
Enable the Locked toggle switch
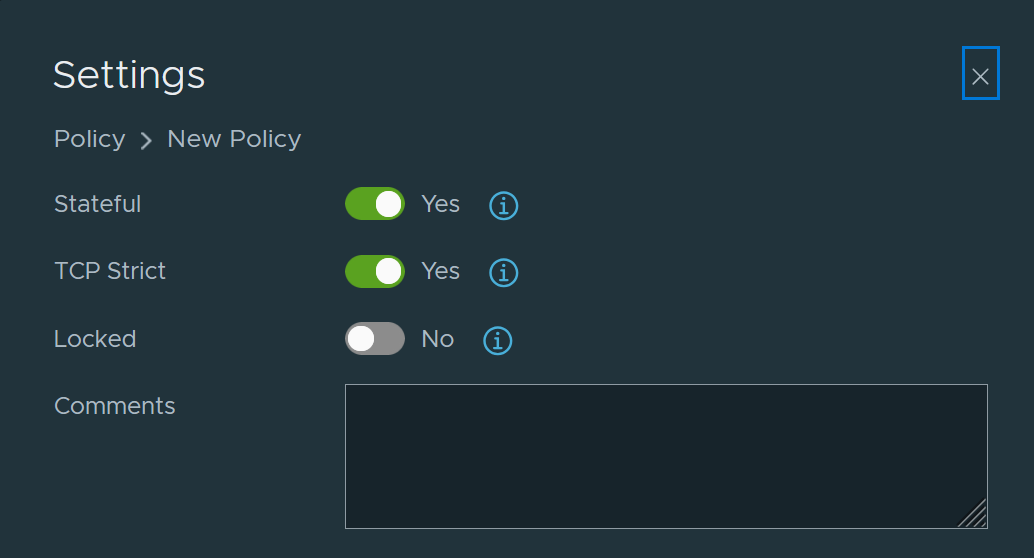coord(375,338)
